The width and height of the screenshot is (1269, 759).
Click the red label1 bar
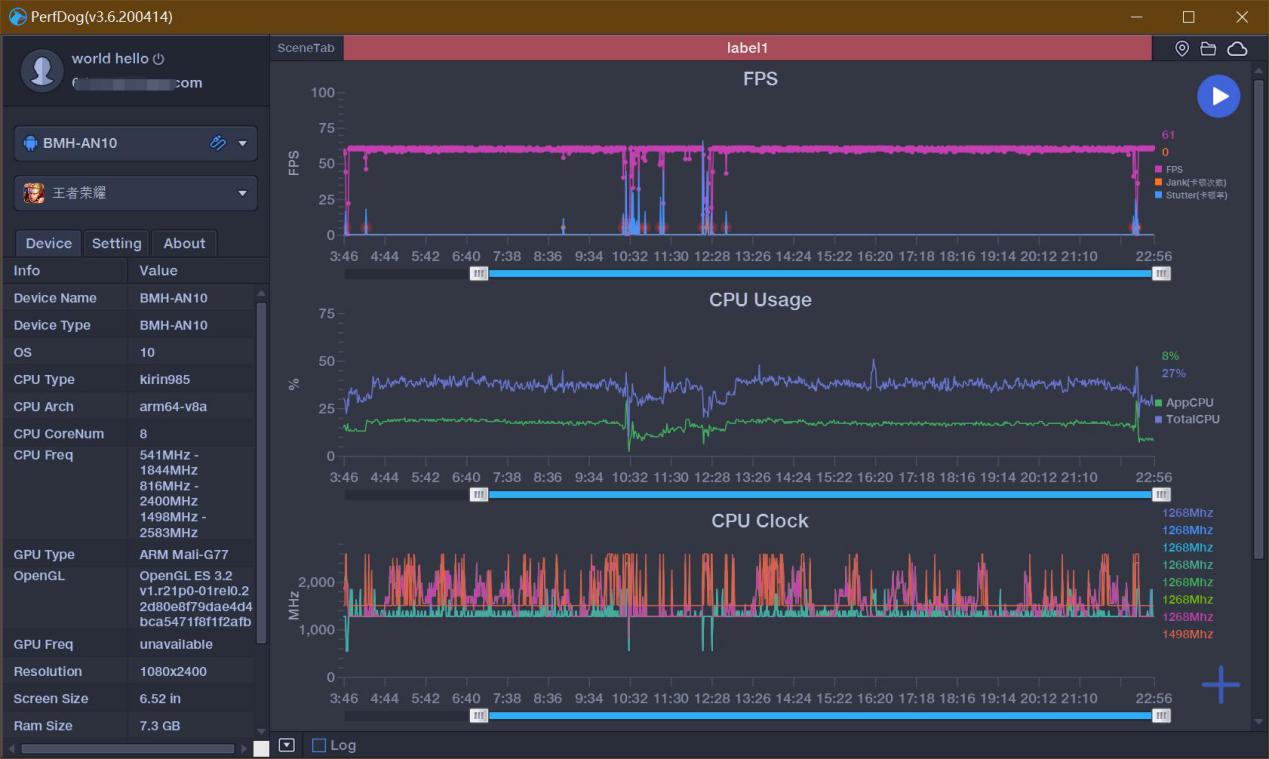tap(747, 48)
